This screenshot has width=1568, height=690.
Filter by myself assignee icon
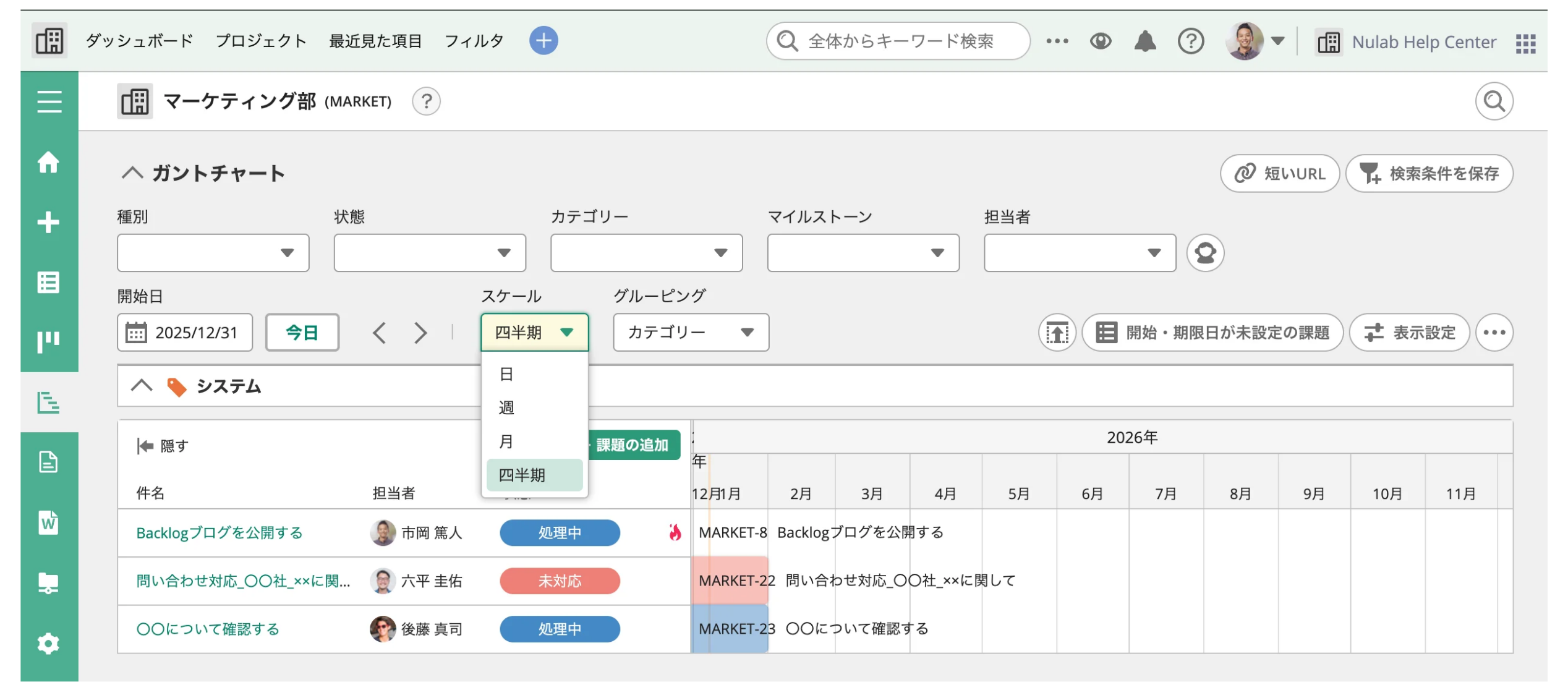pos(1205,253)
